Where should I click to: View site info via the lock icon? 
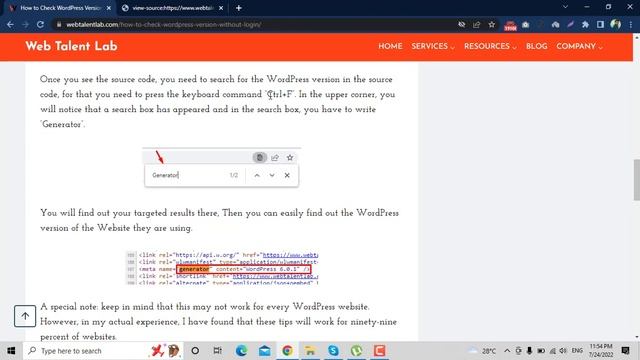[59, 24]
